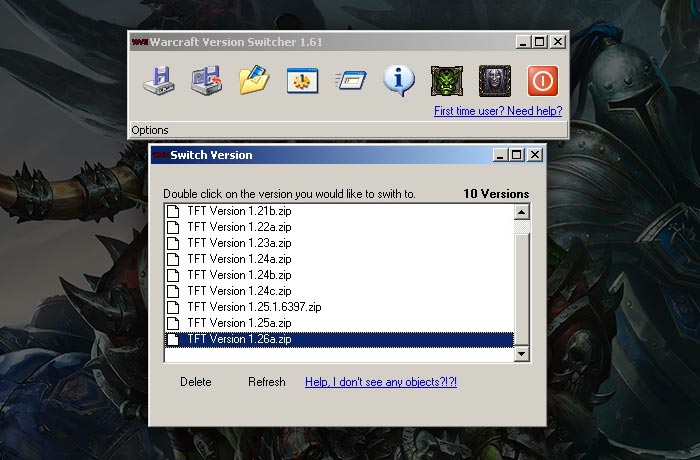700x460 pixels.
Task: Click the pale Arthas face icon
Action: tap(494, 80)
